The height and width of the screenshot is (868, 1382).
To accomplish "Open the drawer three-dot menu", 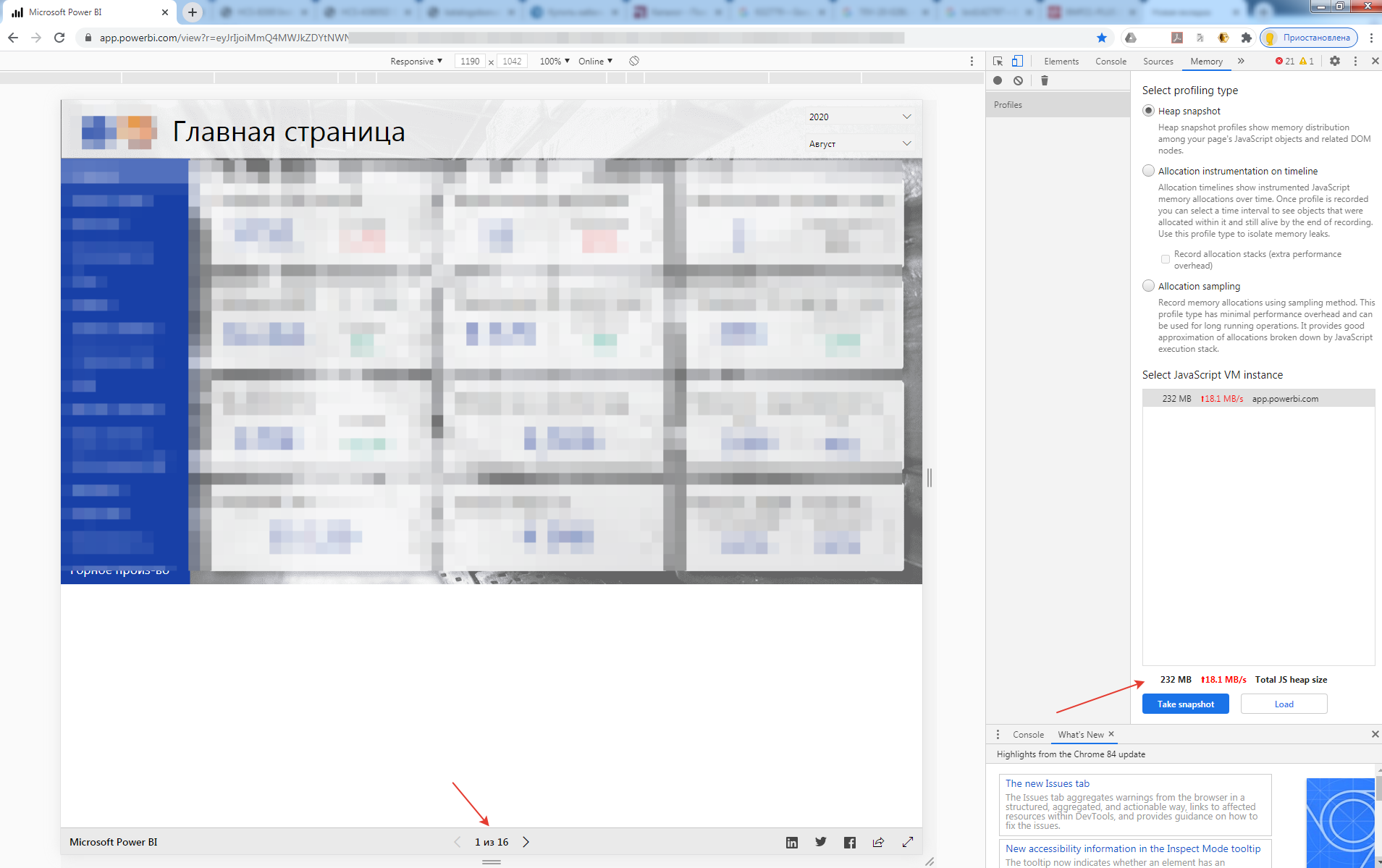I will point(998,734).
